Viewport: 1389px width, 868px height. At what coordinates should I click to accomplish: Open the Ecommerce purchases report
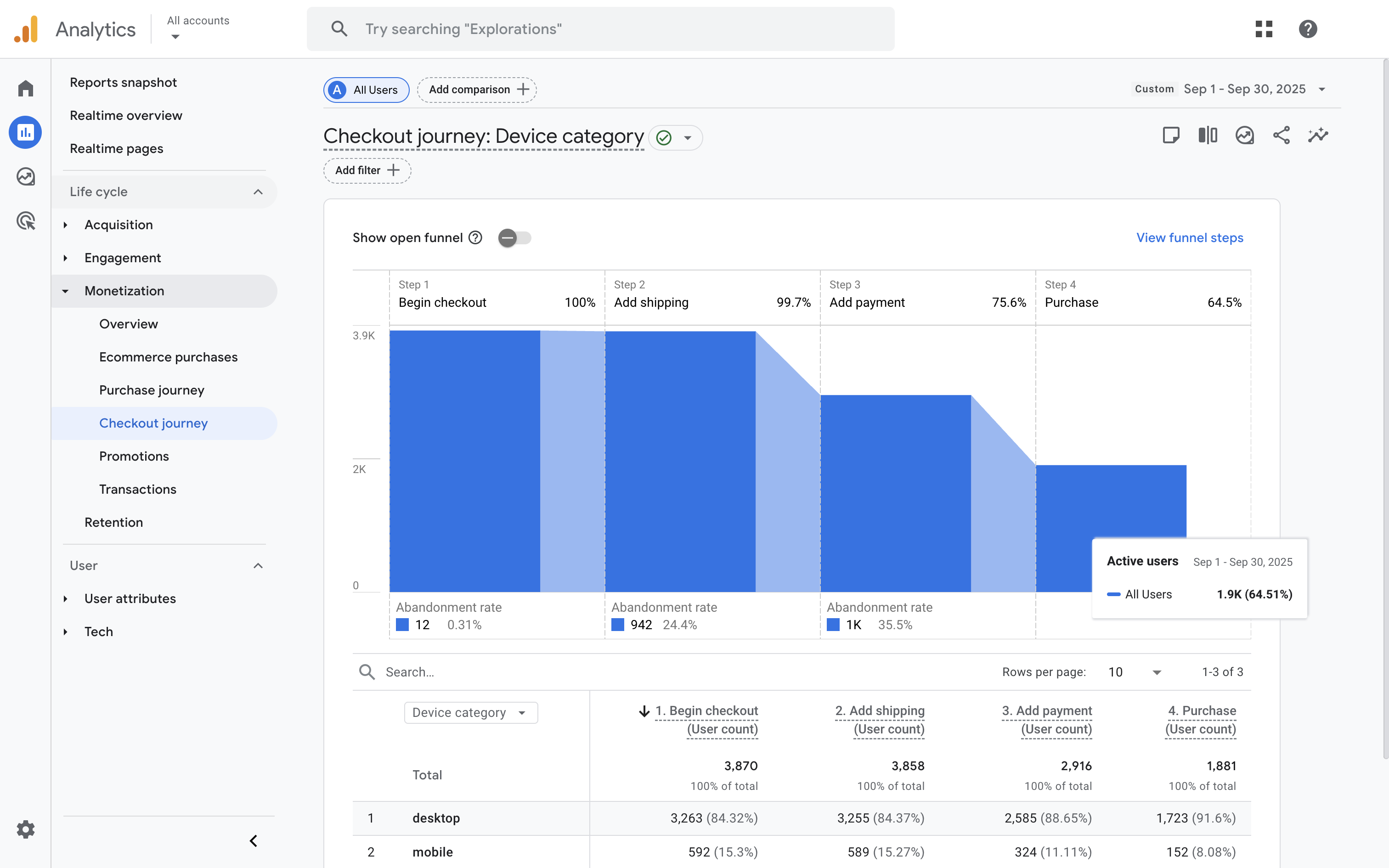tap(168, 357)
